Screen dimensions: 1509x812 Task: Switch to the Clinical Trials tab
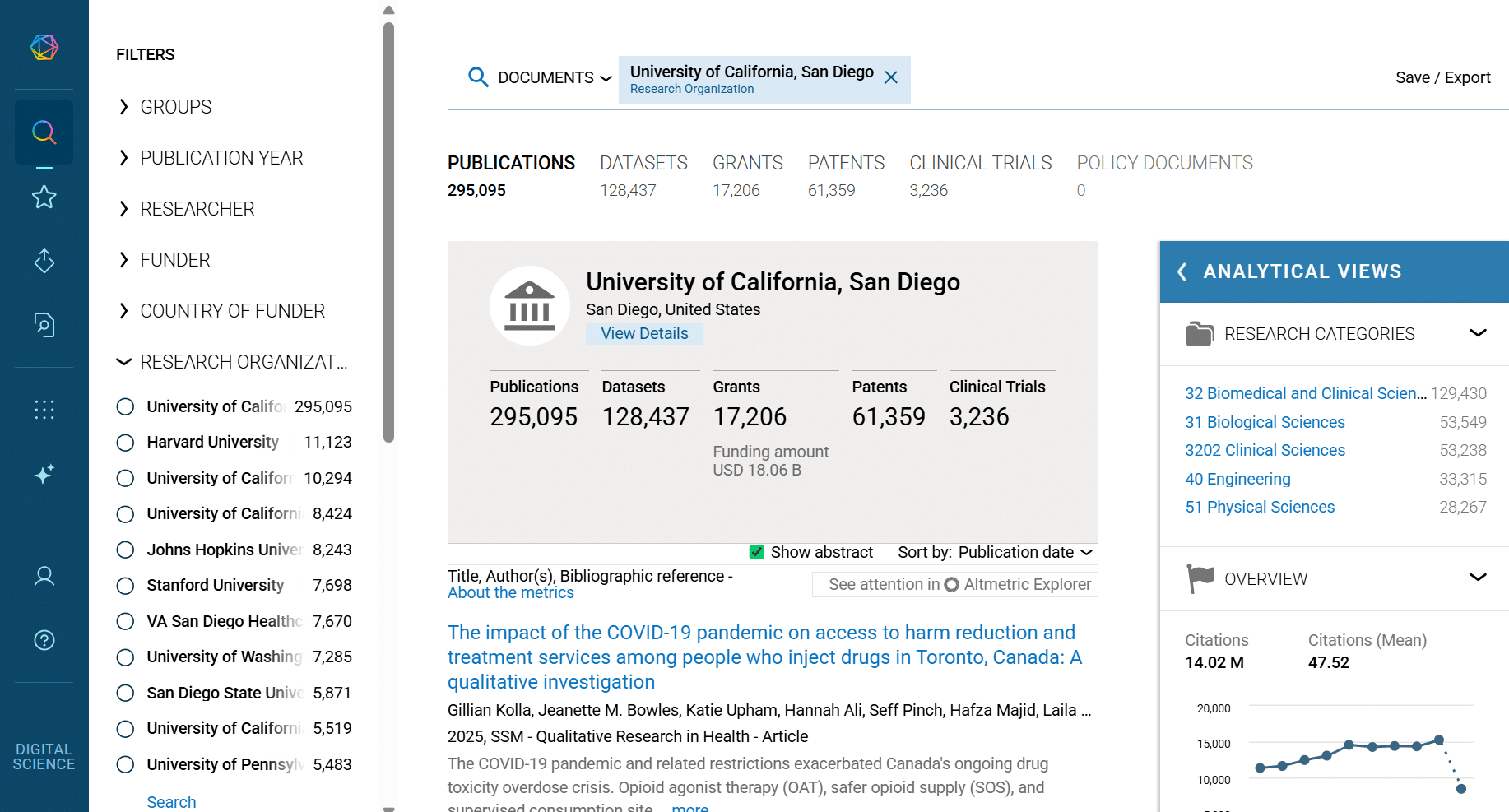pyautogui.click(x=980, y=164)
